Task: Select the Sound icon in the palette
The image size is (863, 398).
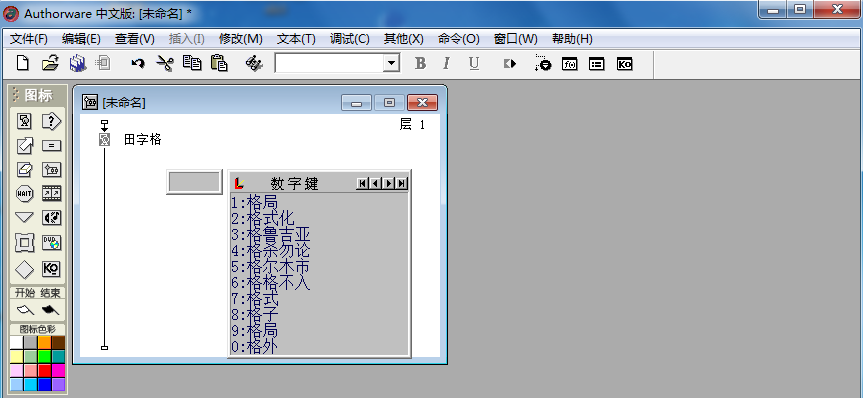Action: (x=51, y=218)
